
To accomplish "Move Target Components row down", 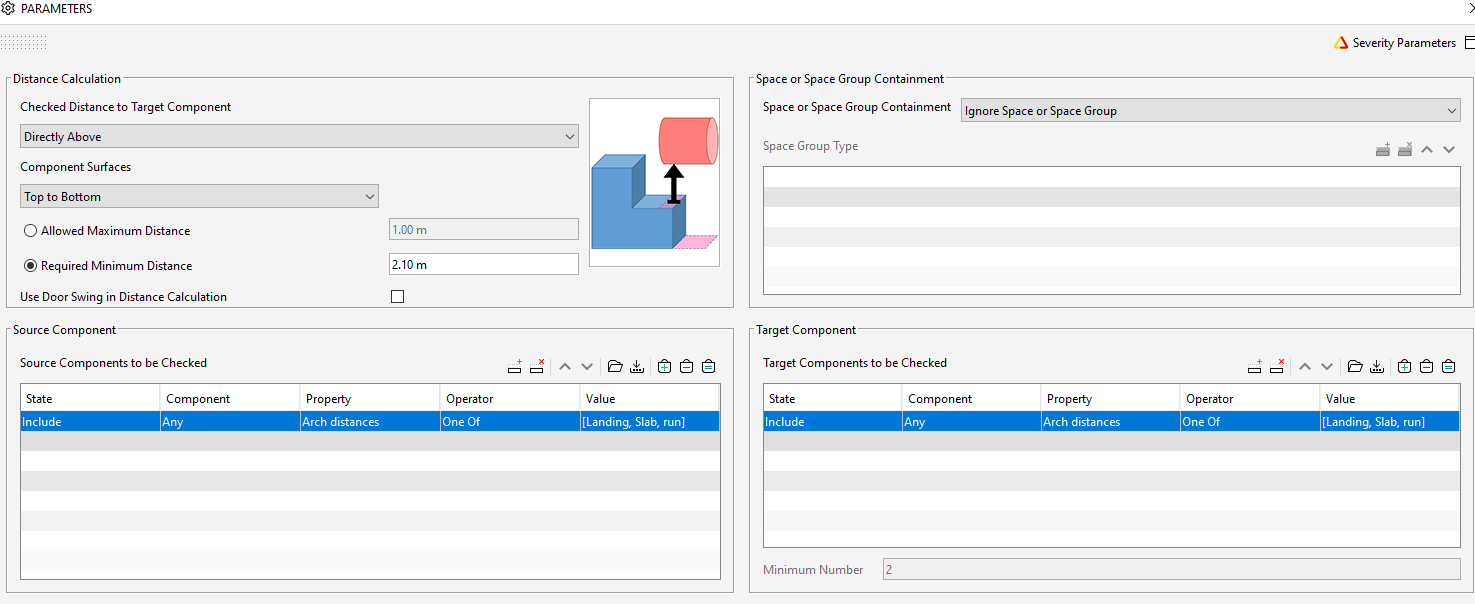I will click(1327, 367).
